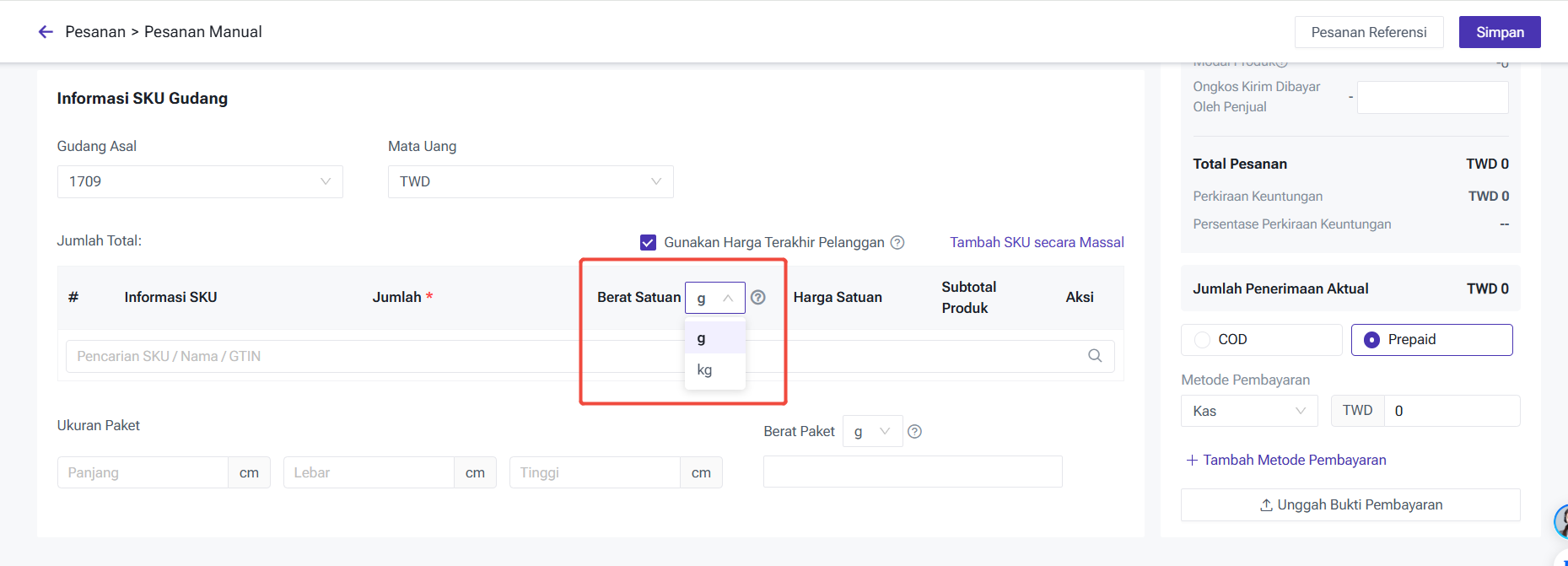Click help icon next to Berat Satuan
This screenshot has width=1568, height=566.
[758, 297]
